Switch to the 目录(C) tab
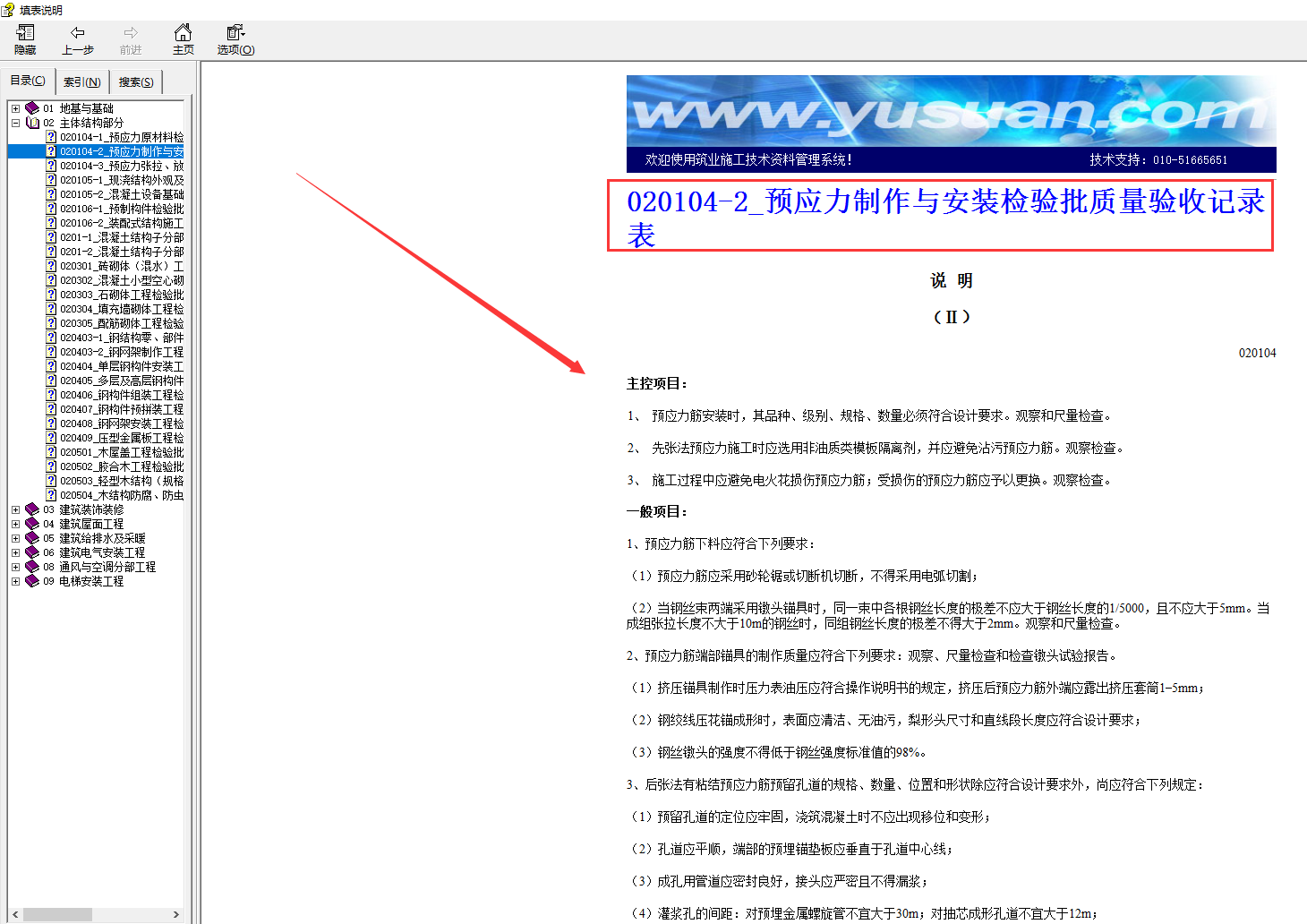1307x924 pixels. (28, 81)
